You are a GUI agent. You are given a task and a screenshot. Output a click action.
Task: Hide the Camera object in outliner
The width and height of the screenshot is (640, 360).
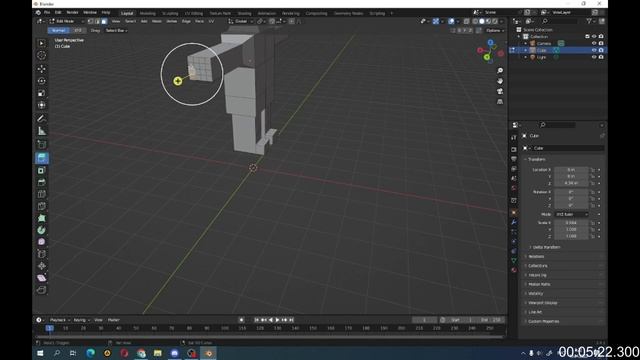(x=594, y=43)
